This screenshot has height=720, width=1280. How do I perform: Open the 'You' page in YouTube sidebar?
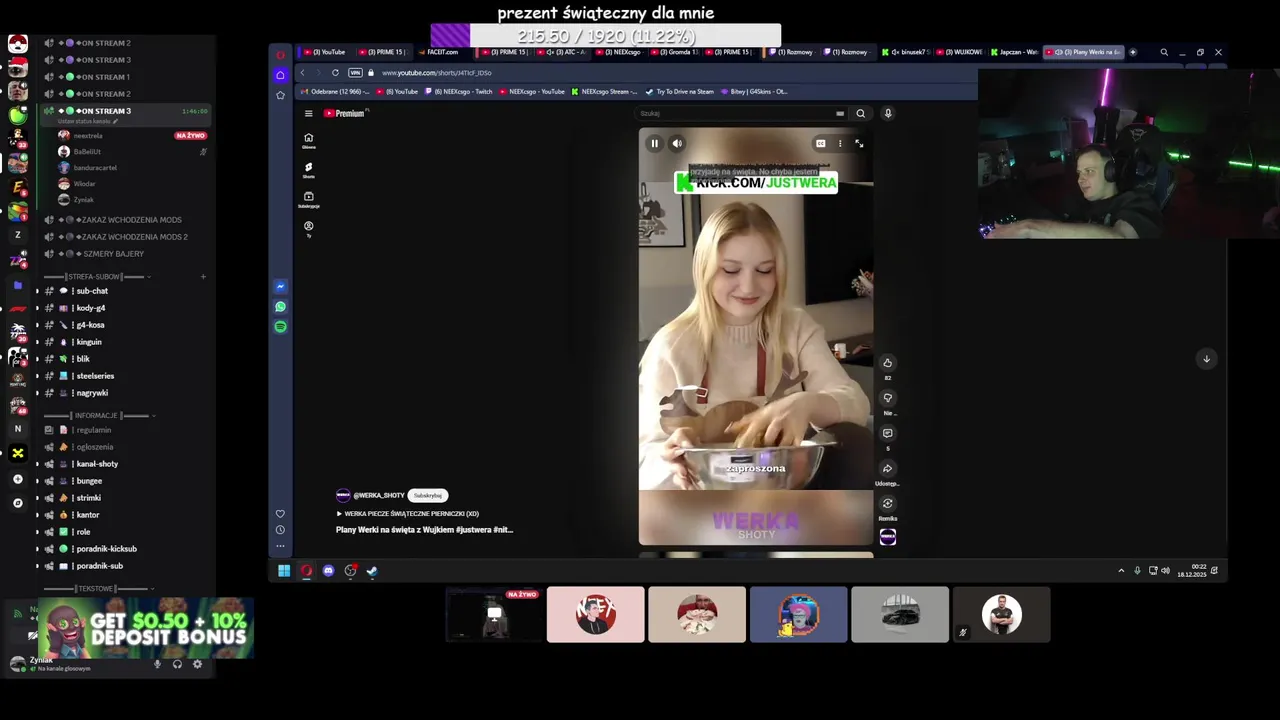click(308, 229)
